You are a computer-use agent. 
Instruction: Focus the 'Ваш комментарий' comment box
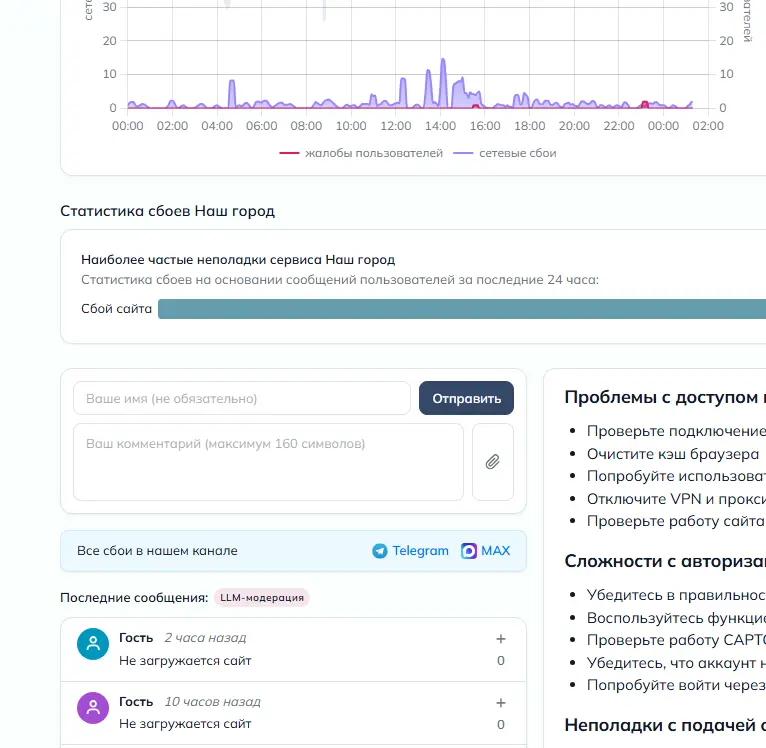point(268,462)
